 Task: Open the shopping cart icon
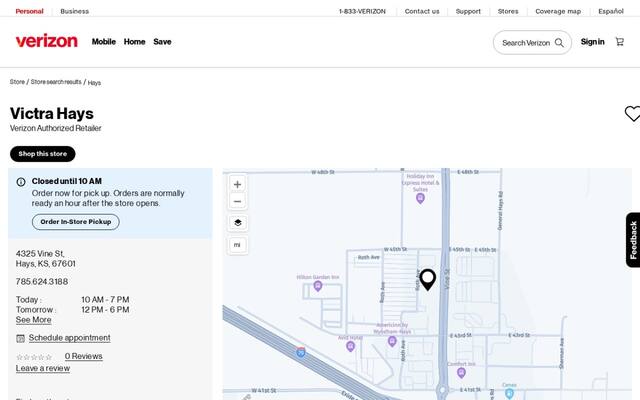click(x=620, y=42)
